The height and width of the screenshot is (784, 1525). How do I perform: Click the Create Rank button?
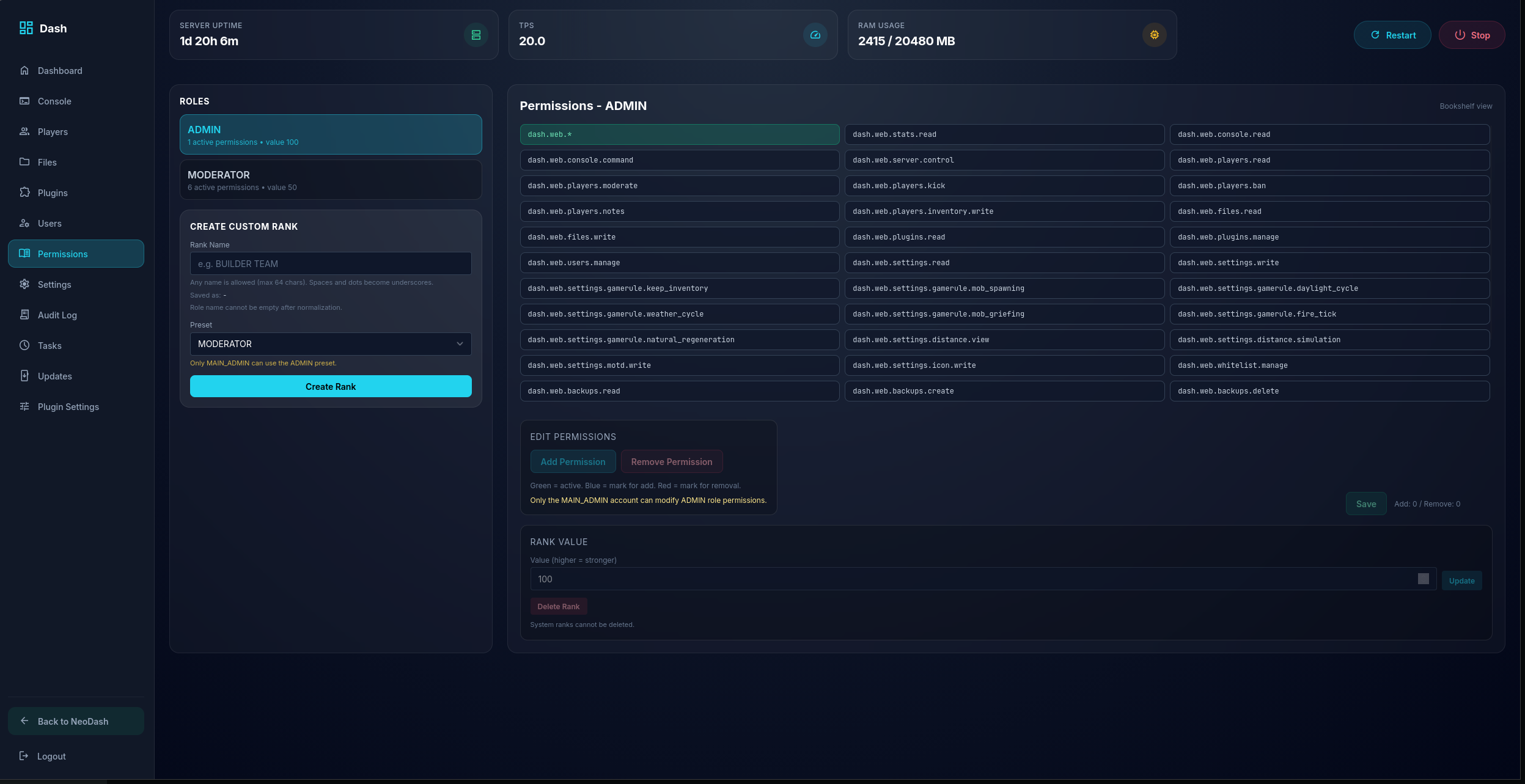pyautogui.click(x=331, y=386)
